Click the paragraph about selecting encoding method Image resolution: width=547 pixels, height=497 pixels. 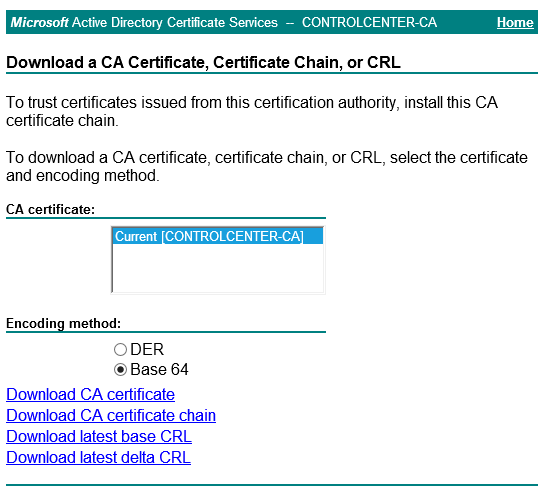[267, 166]
